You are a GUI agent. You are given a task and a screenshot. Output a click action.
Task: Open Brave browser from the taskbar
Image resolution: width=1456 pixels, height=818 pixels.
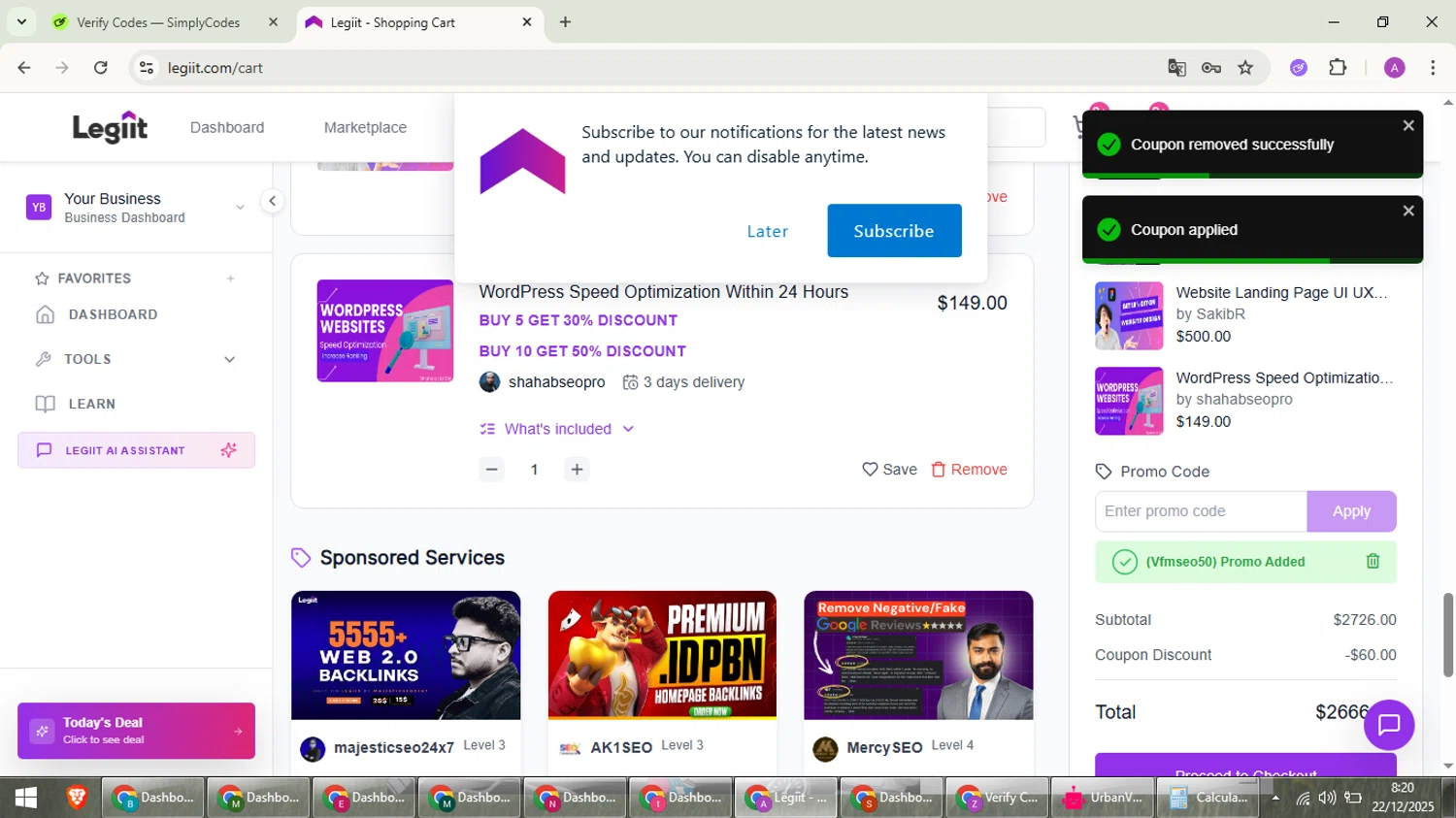[77, 798]
